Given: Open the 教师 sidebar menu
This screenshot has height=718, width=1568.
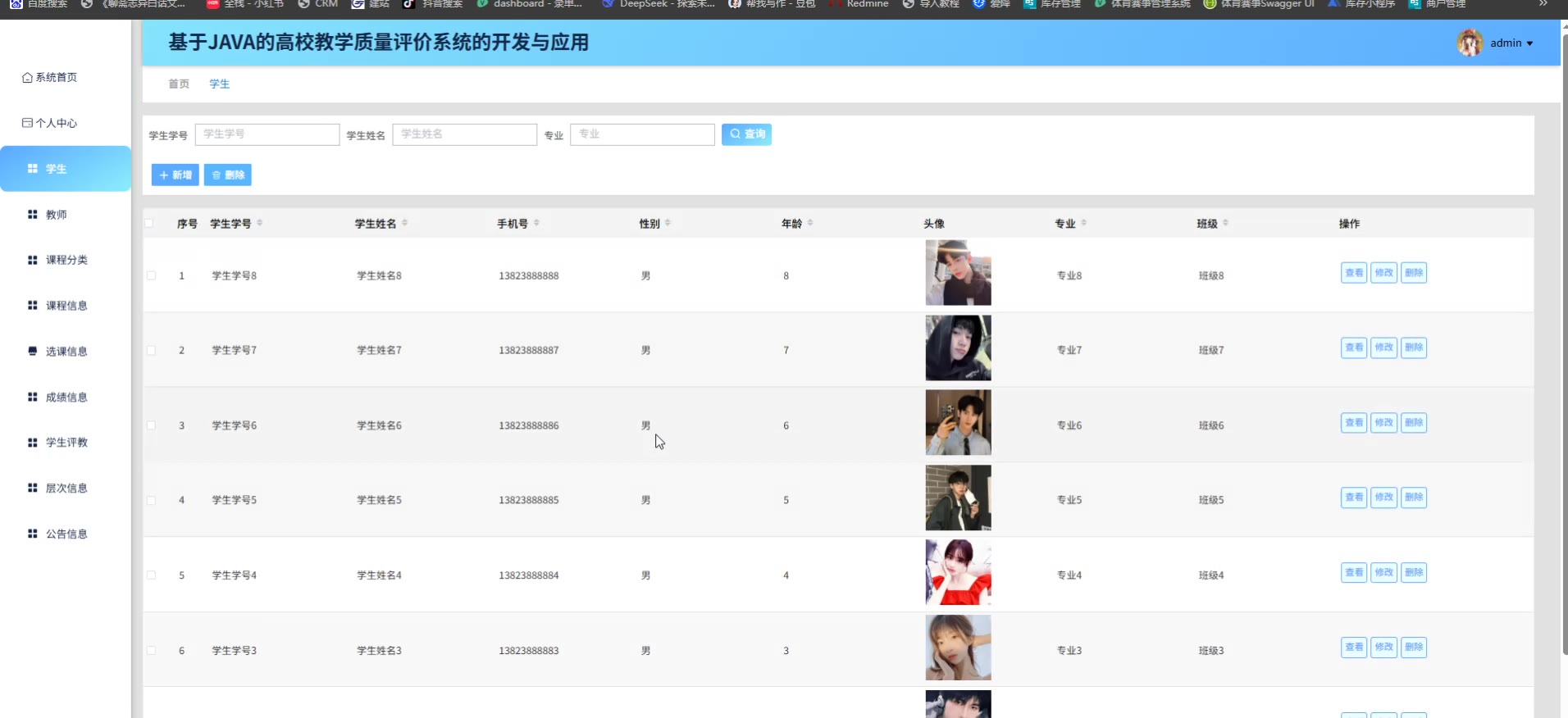Looking at the screenshot, I should pos(66,215).
